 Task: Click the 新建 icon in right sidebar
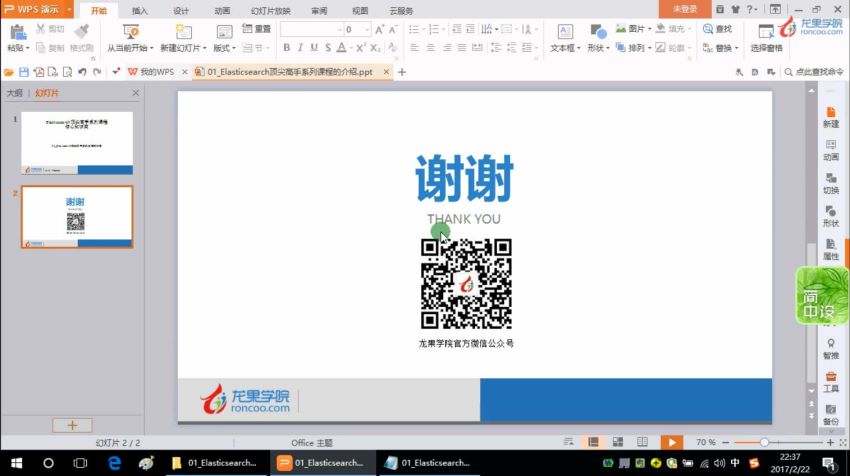[x=830, y=116]
